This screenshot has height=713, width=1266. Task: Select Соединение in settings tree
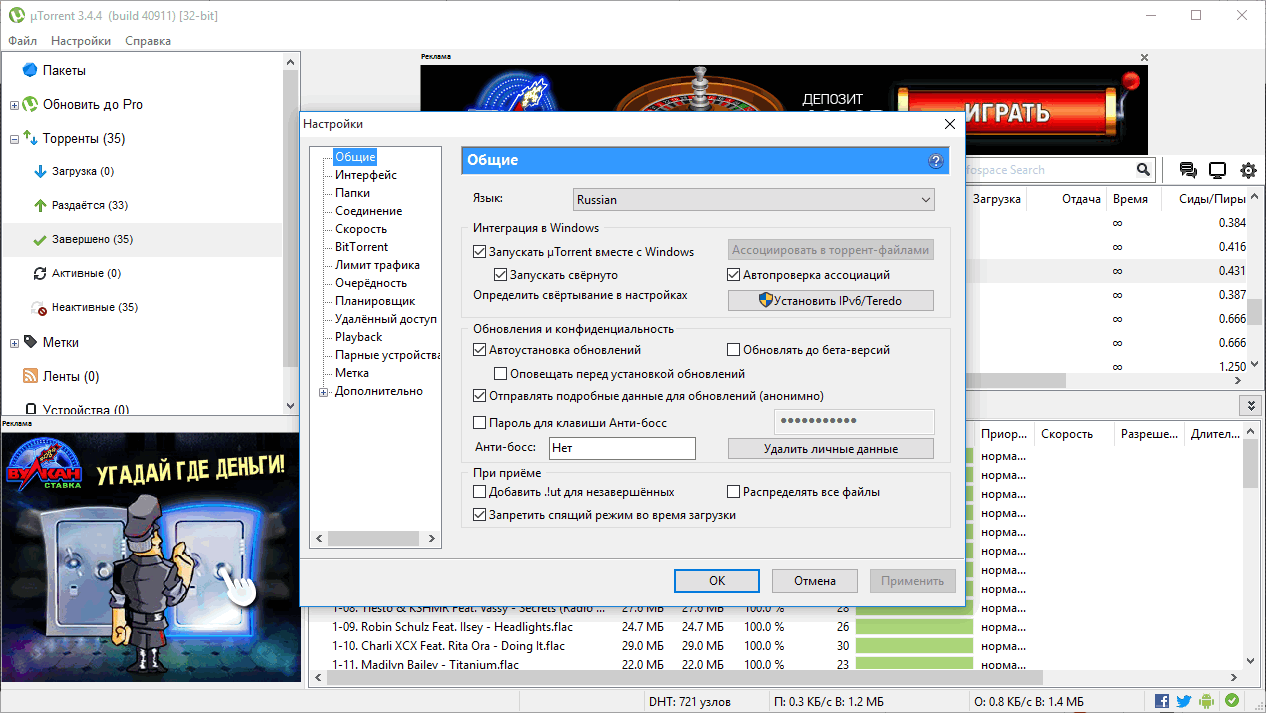[x=369, y=211]
